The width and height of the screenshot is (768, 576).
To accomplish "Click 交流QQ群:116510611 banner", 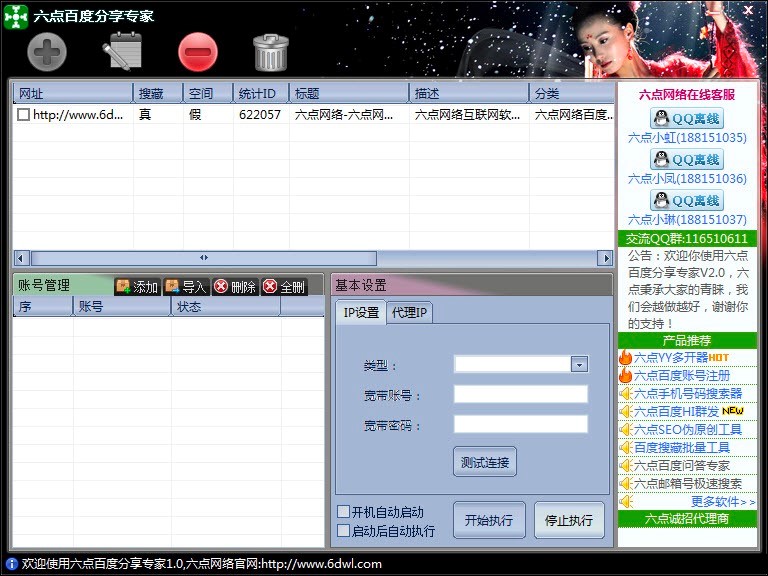I will 687,239.
